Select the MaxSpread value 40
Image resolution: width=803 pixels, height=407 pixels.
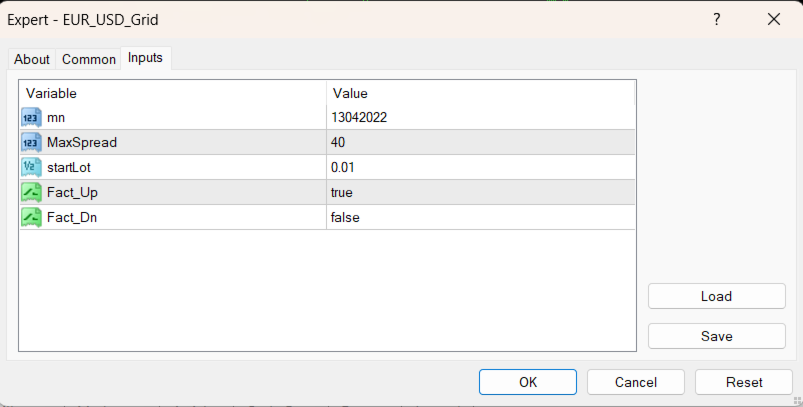[x=339, y=142]
